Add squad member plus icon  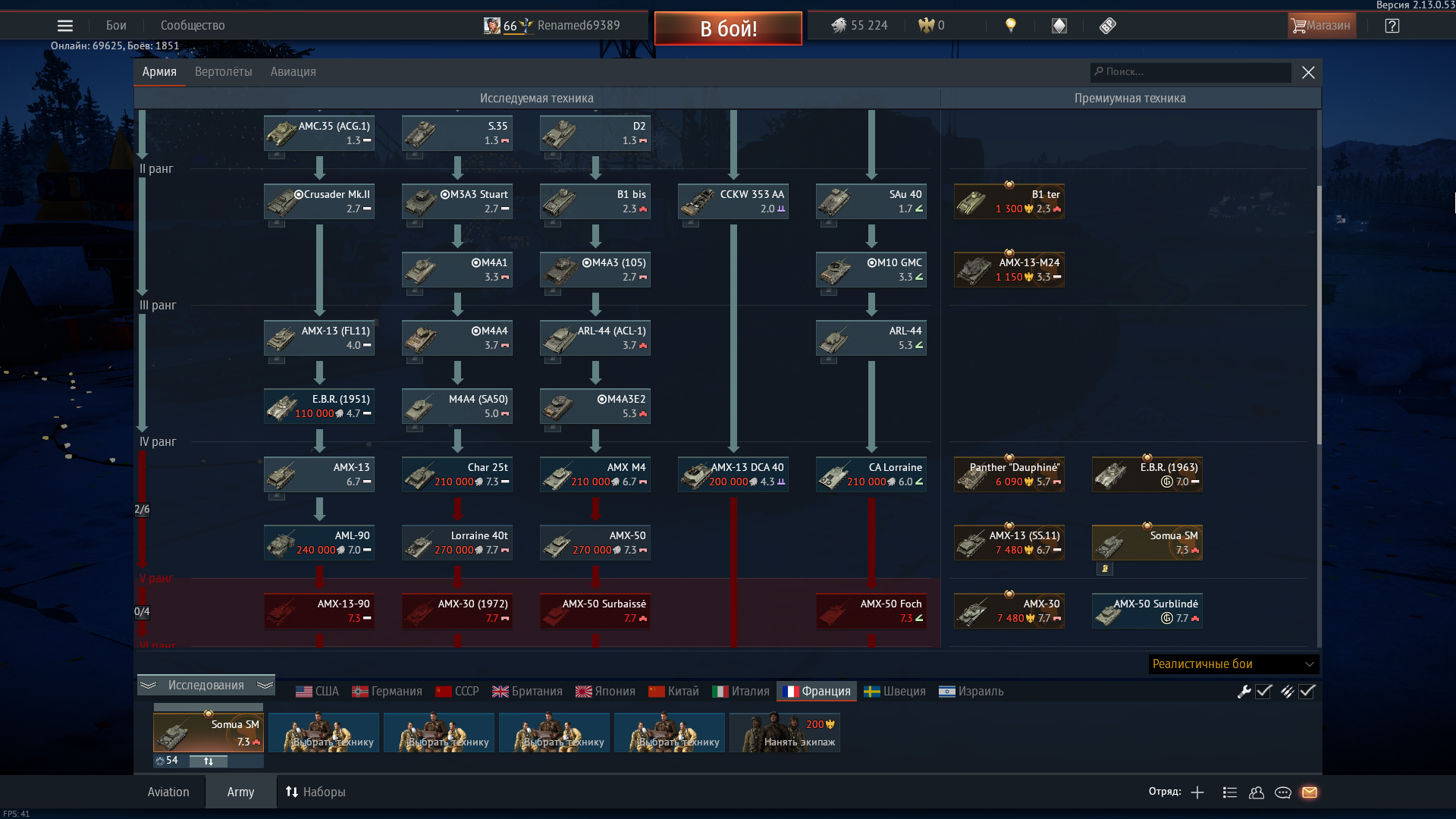(x=1197, y=792)
